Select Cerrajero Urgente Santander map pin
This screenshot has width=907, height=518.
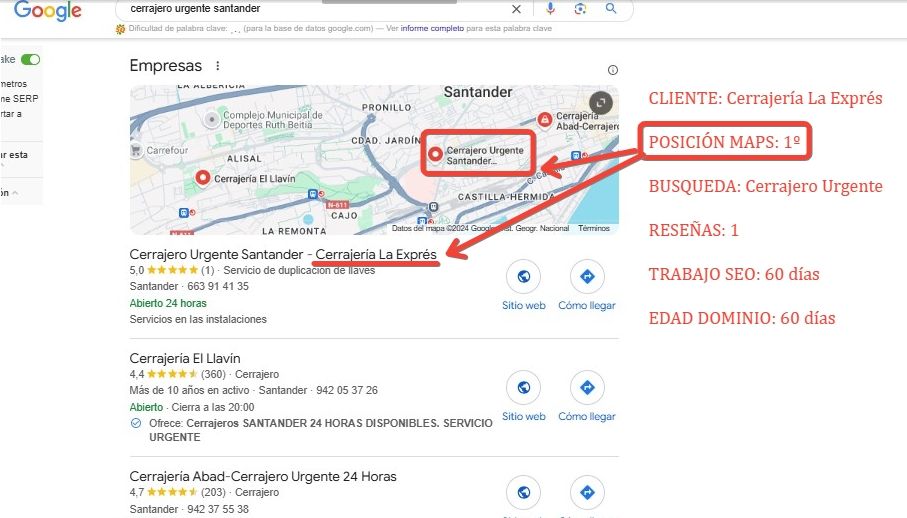(435, 154)
